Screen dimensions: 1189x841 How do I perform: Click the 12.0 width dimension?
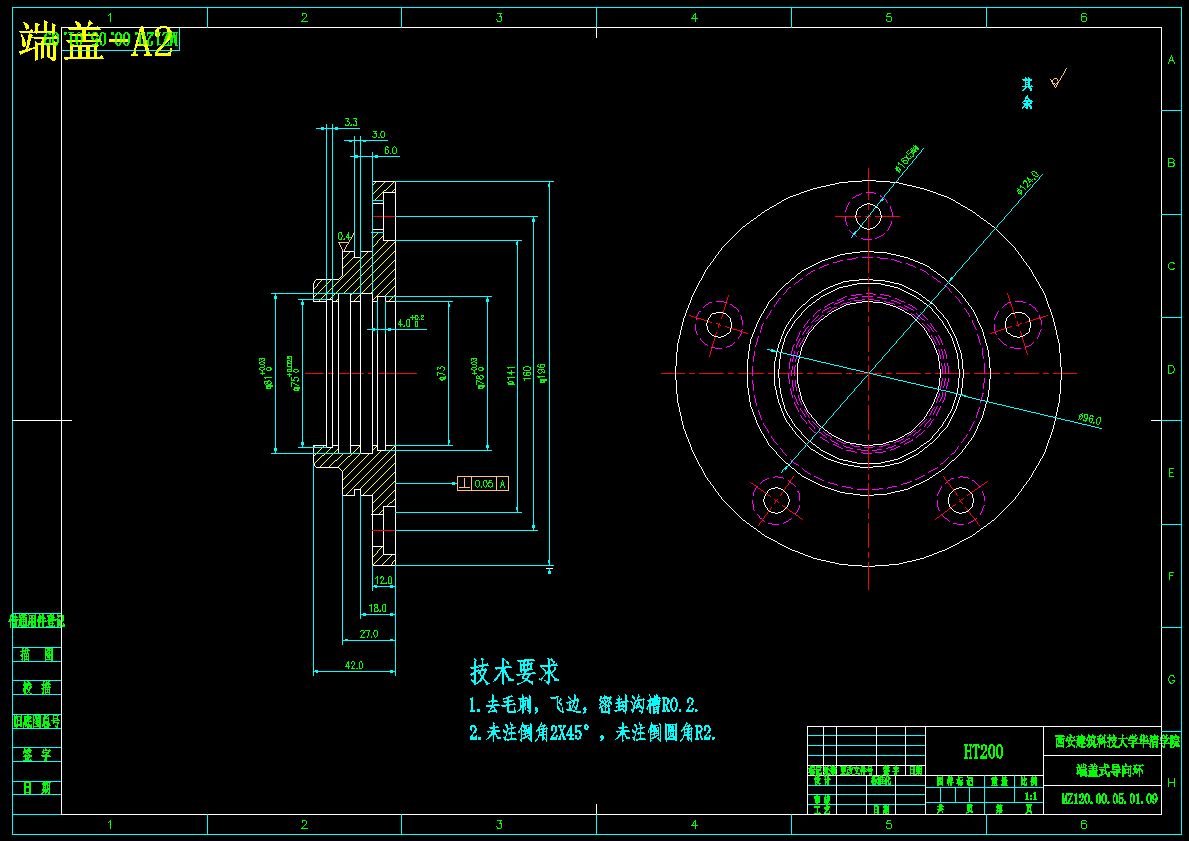[x=384, y=580]
